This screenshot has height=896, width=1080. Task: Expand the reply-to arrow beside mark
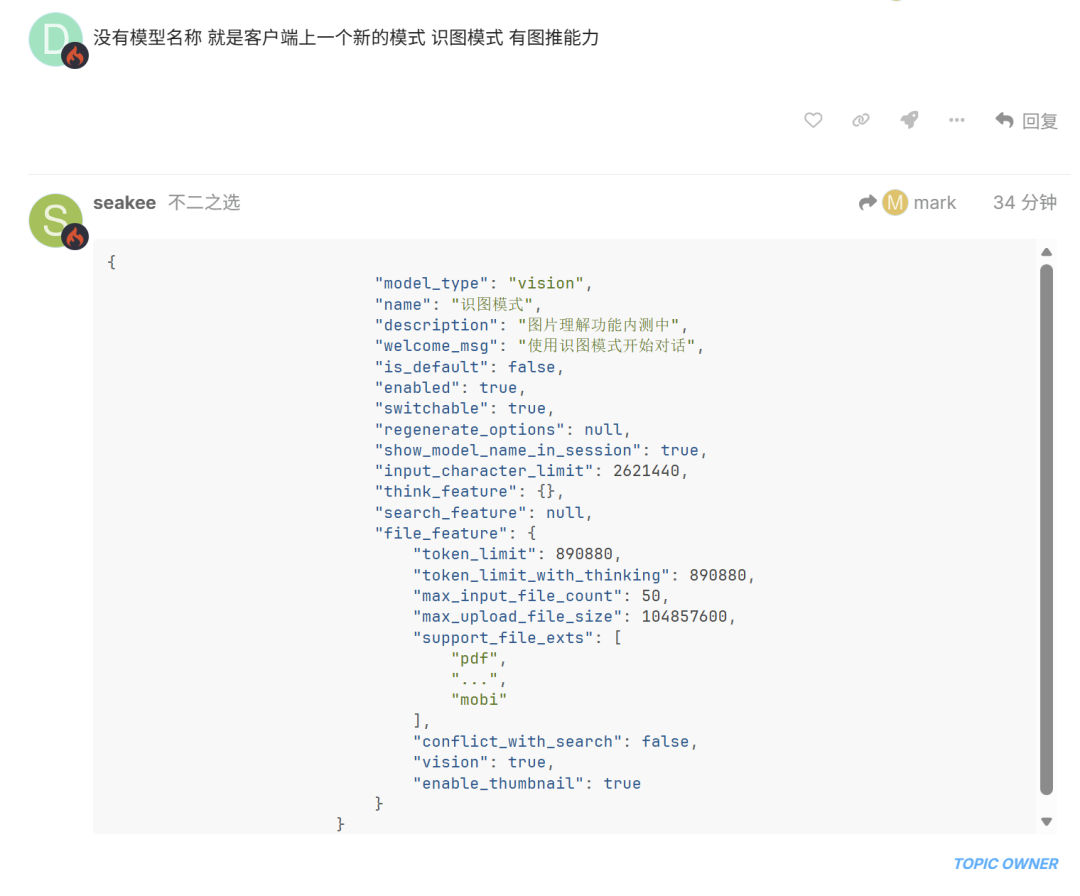867,203
